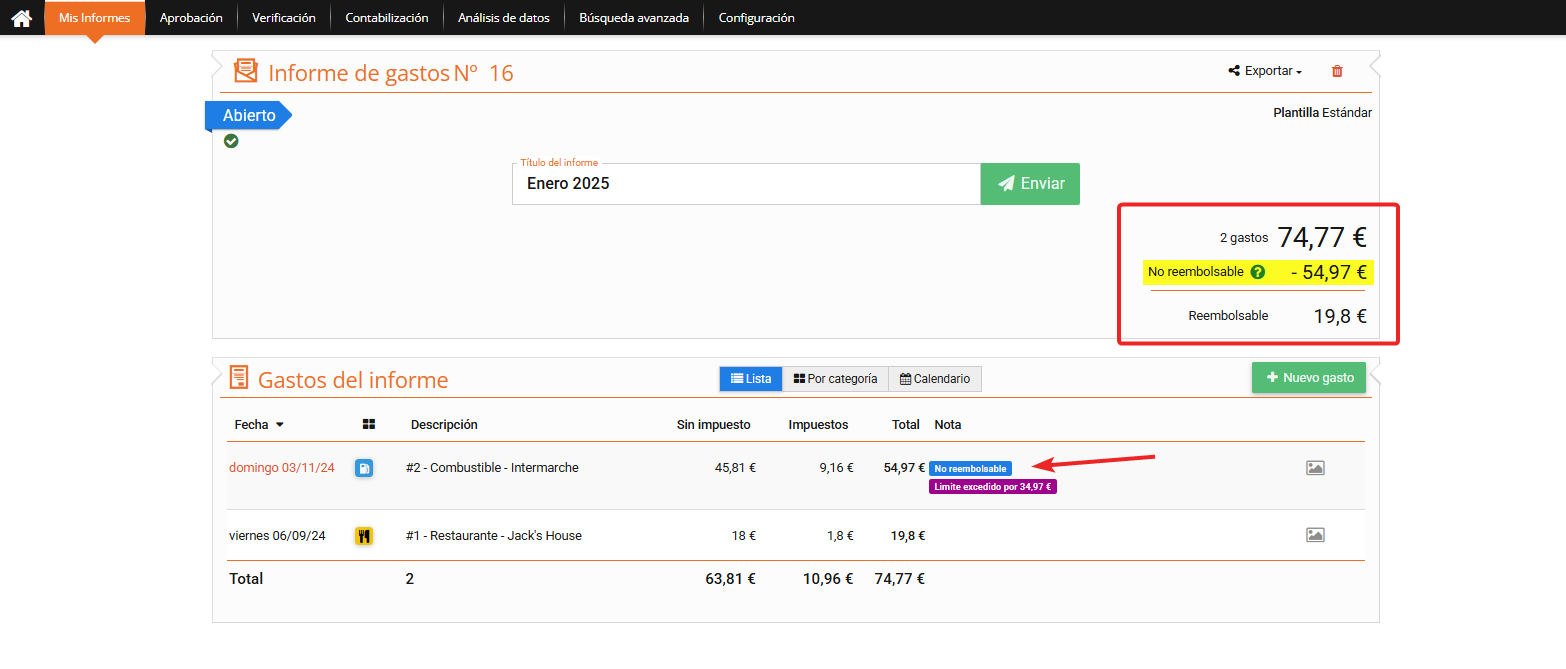Switch to Por categoría view

835,379
